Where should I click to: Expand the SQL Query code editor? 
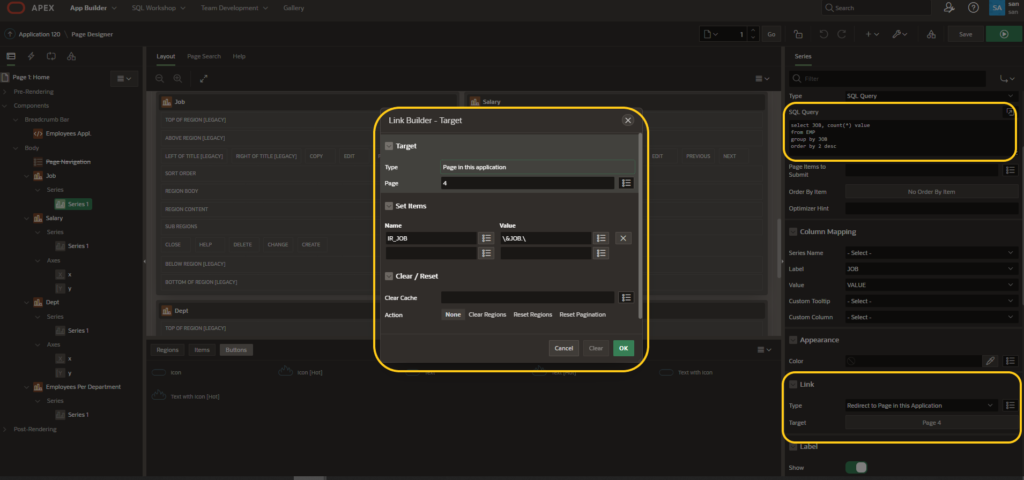pos(1009,112)
